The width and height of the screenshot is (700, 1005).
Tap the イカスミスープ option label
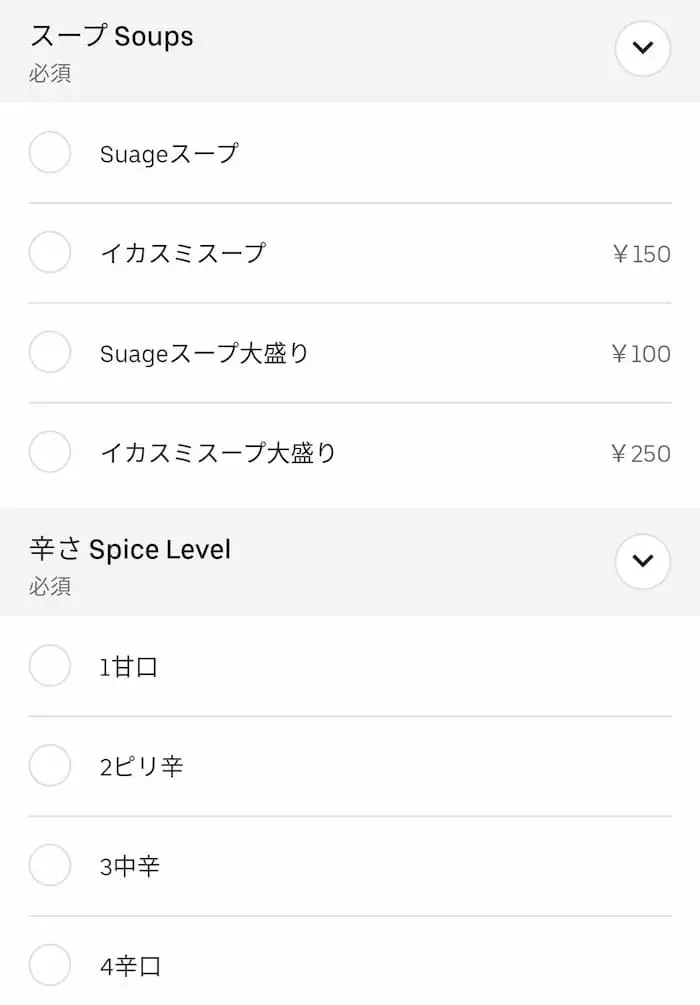183,253
